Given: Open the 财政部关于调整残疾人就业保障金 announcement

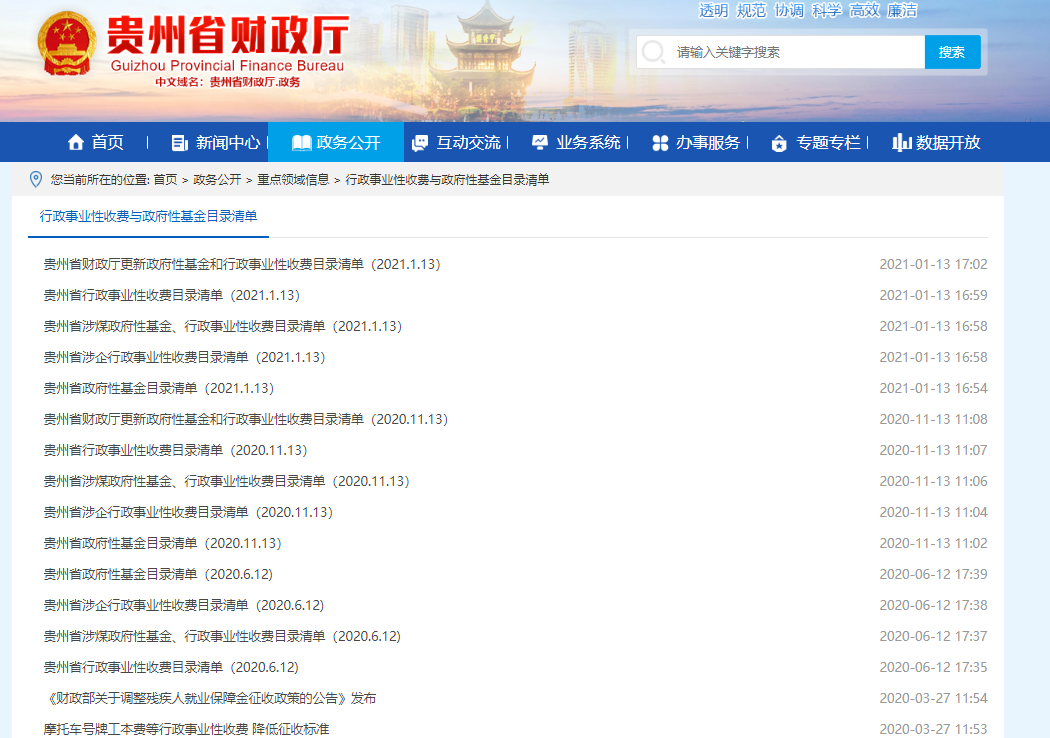Looking at the screenshot, I should pos(210,698).
